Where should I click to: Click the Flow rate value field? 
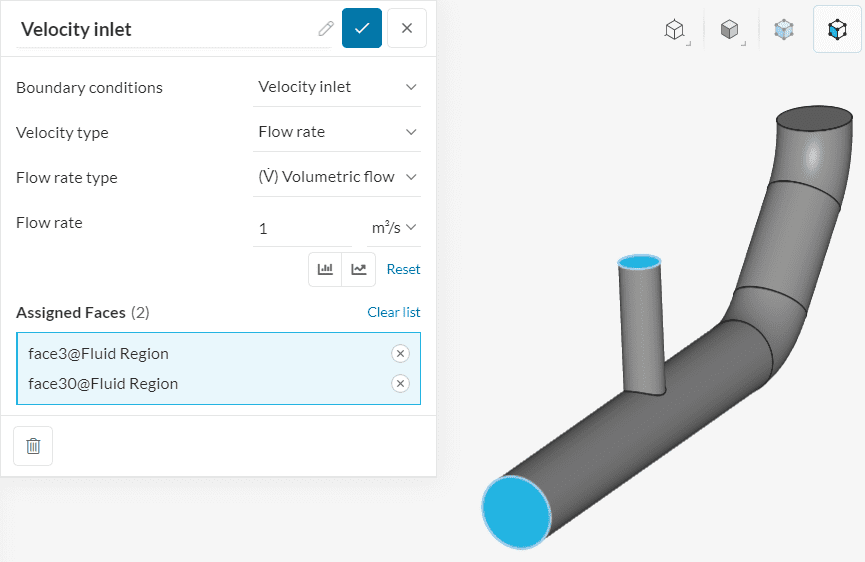303,228
